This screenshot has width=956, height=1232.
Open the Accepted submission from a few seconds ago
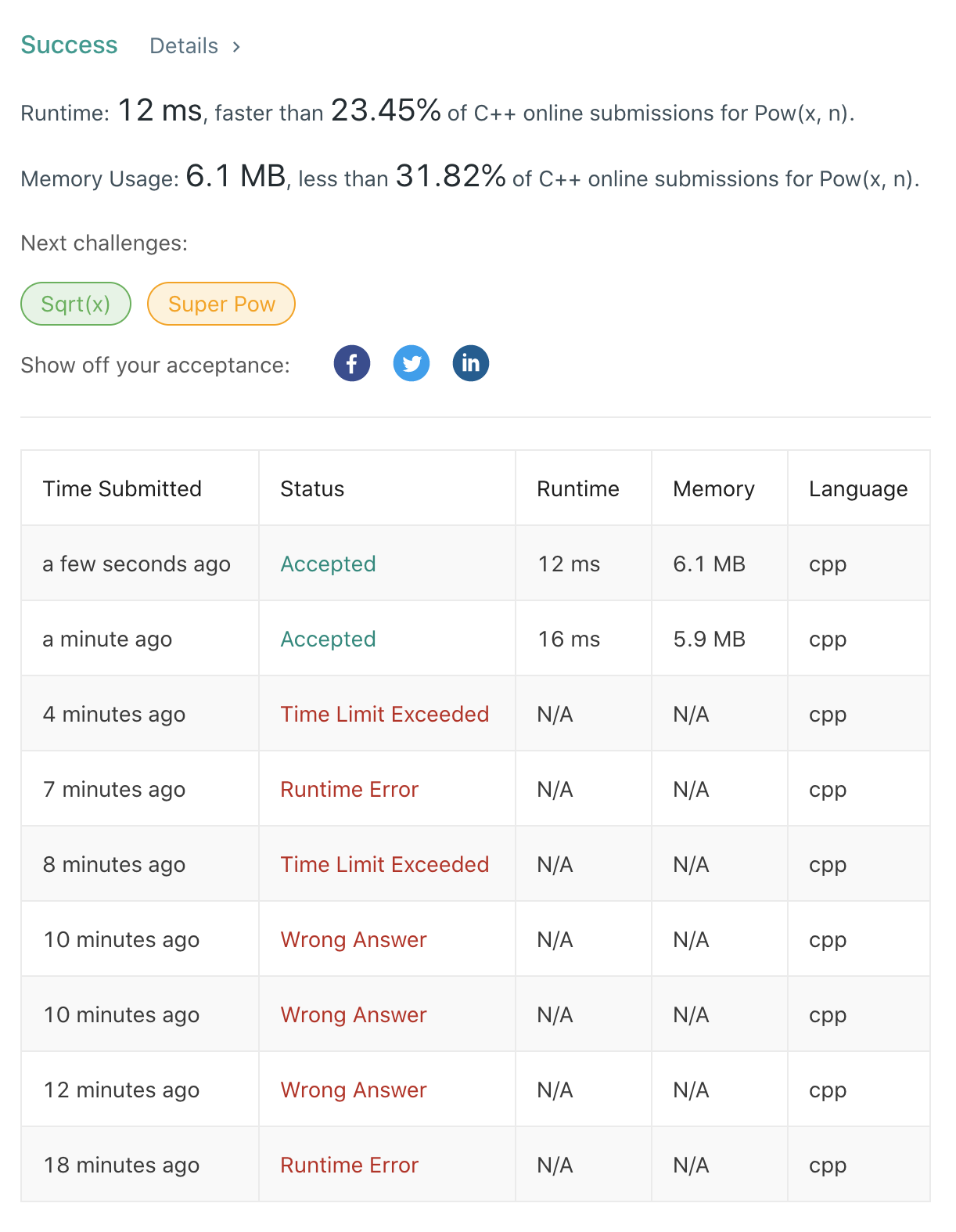click(328, 563)
